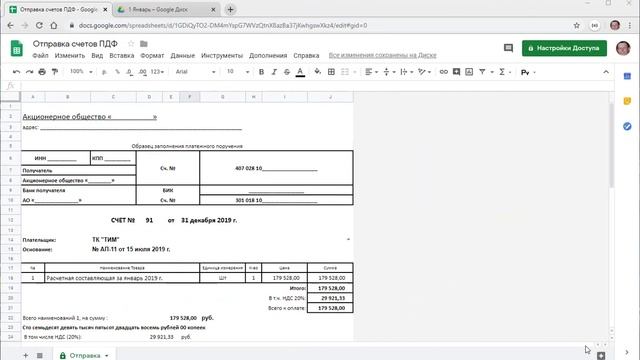Open the Справка menu
Screen dimensions: 640x360
pos(306,56)
